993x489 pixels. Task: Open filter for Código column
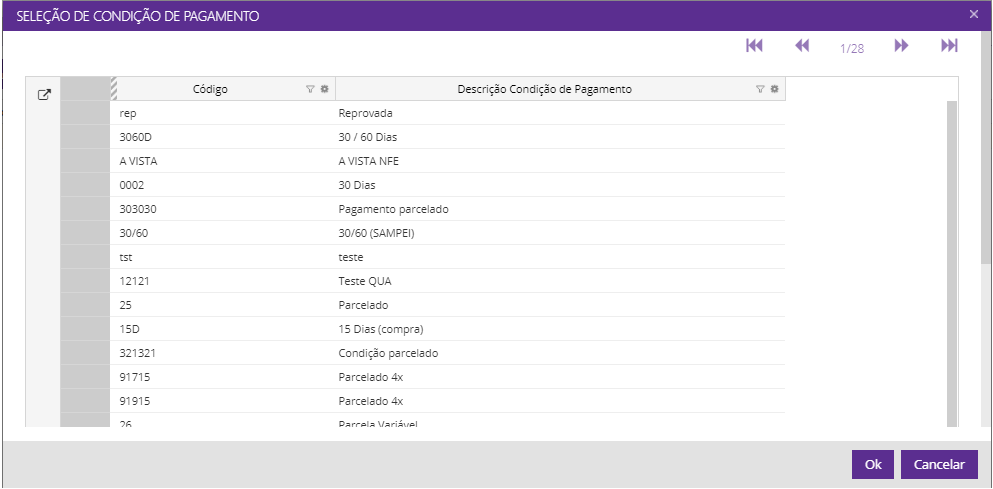click(x=311, y=89)
